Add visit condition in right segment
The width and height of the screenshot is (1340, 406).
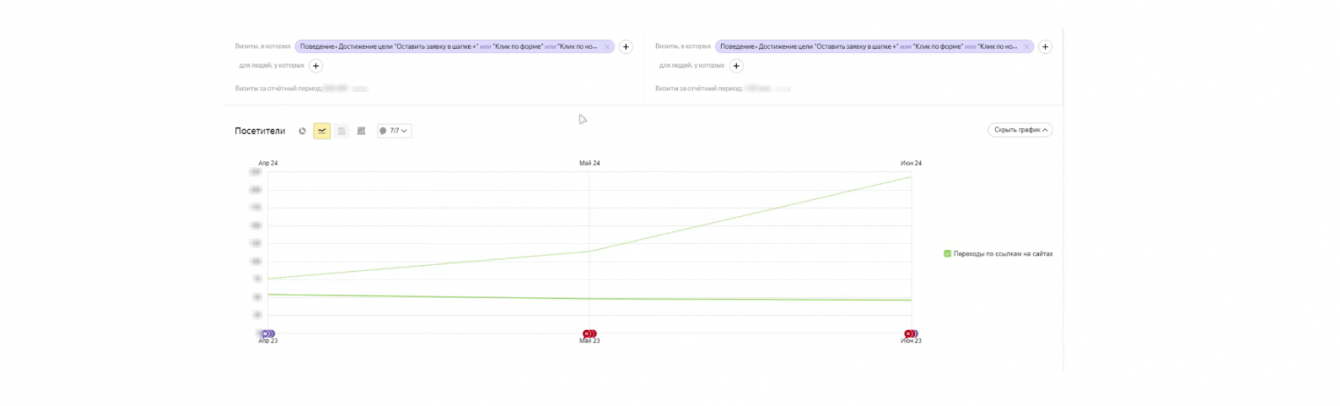(1045, 47)
